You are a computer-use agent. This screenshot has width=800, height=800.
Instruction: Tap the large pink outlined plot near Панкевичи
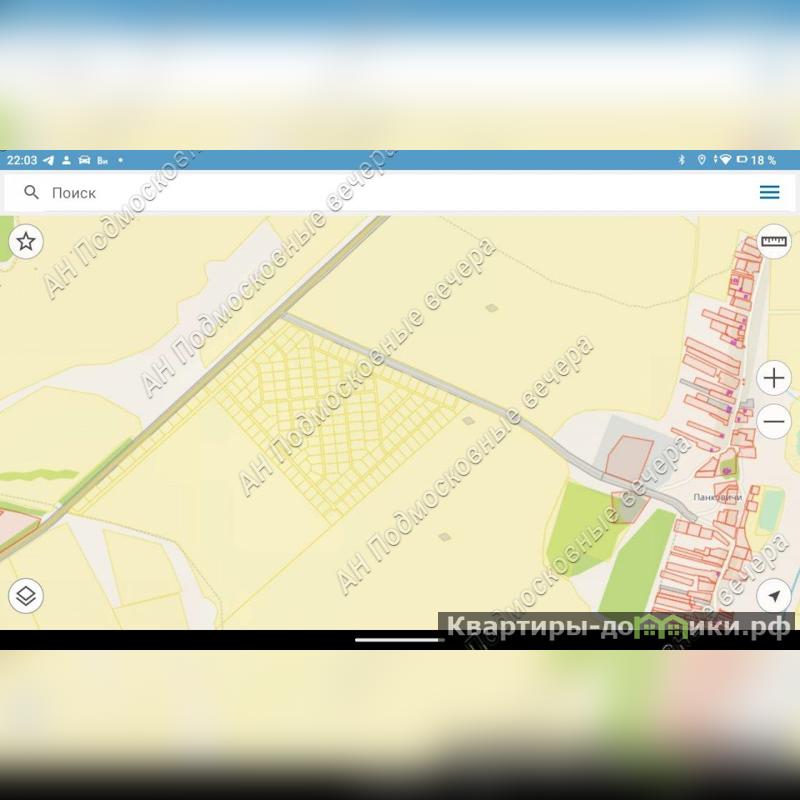click(x=628, y=458)
